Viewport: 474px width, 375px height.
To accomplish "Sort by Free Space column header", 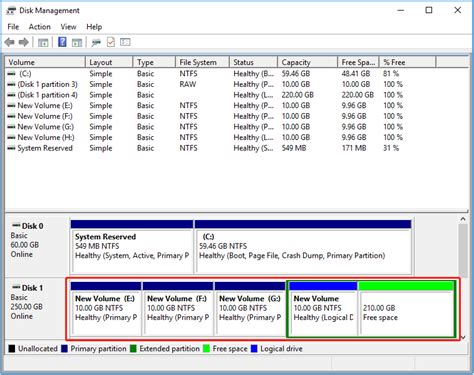I will coord(358,62).
